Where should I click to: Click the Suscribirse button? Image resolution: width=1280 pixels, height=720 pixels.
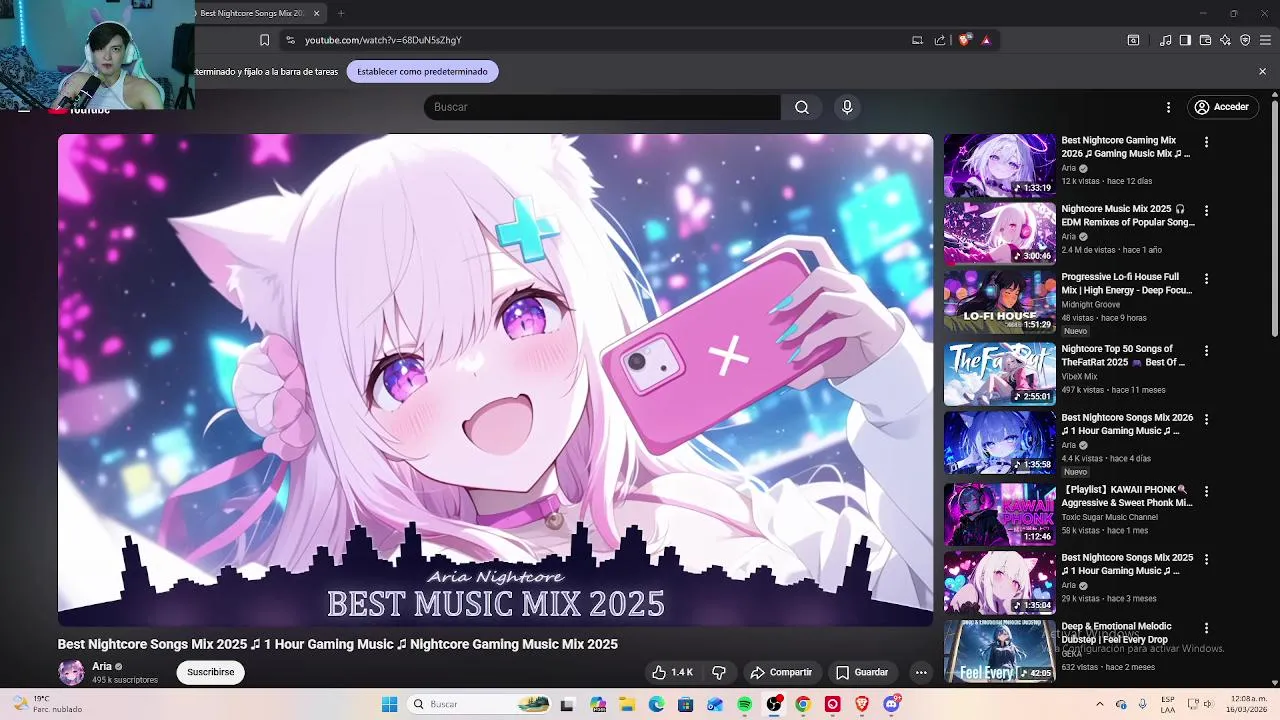pyautogui.click(x=210, y=672)
